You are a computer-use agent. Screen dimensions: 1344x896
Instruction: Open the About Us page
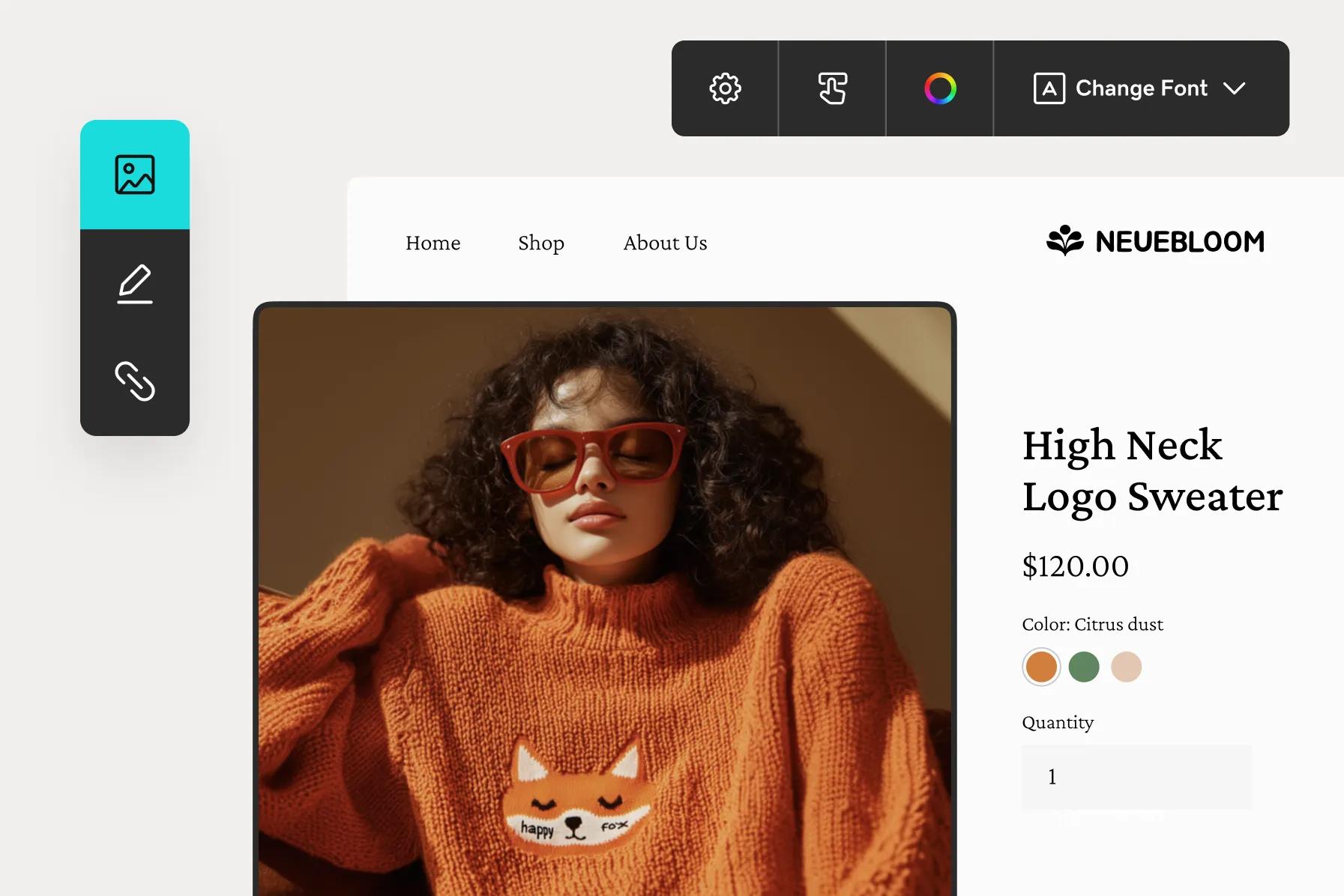point(665,243)
